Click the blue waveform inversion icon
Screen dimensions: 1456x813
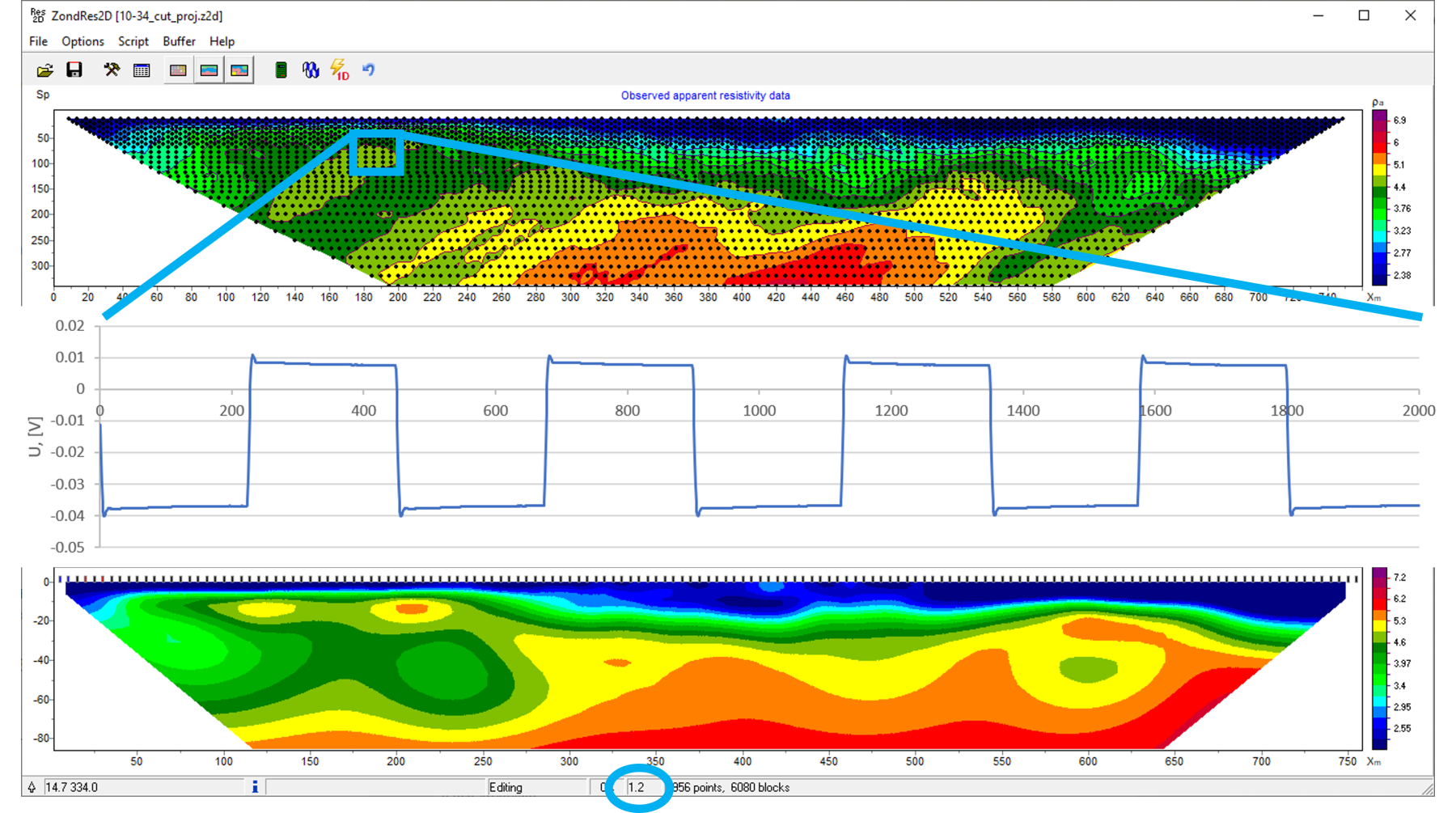point(311,70)
